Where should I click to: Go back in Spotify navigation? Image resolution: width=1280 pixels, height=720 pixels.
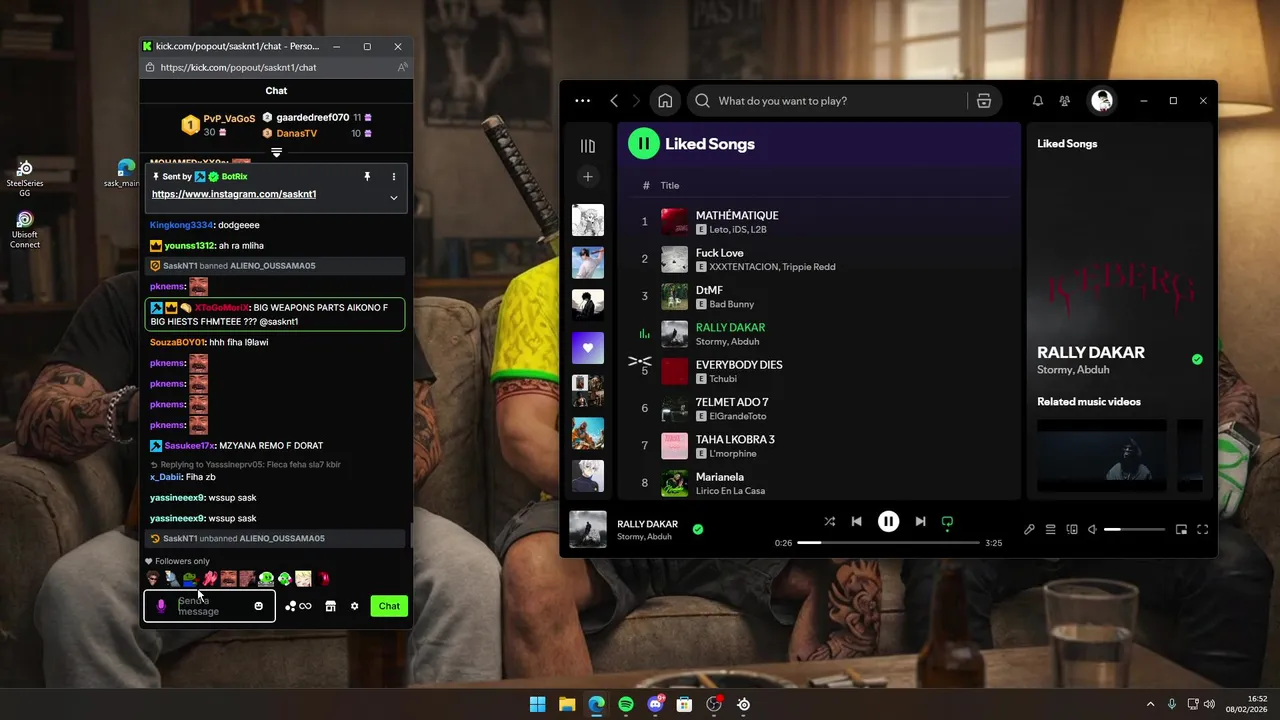[614, 101]
